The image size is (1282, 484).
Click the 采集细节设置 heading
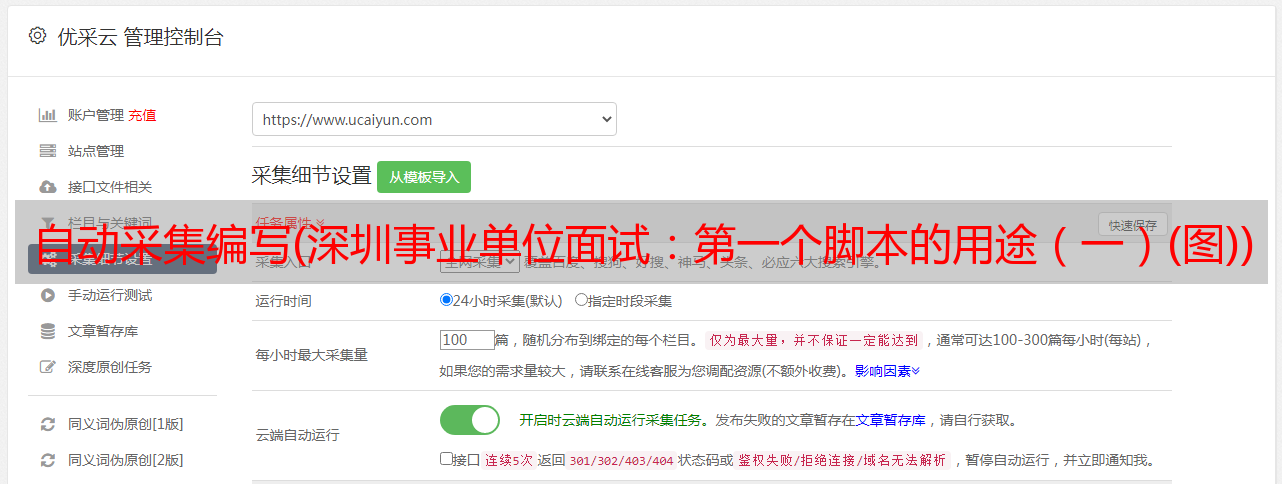pos(312,176)
